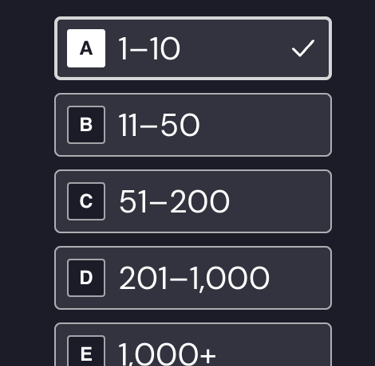Screen dimensions: 375x366
Task: Click the "11–50" text label
Action: pos(159,125)
